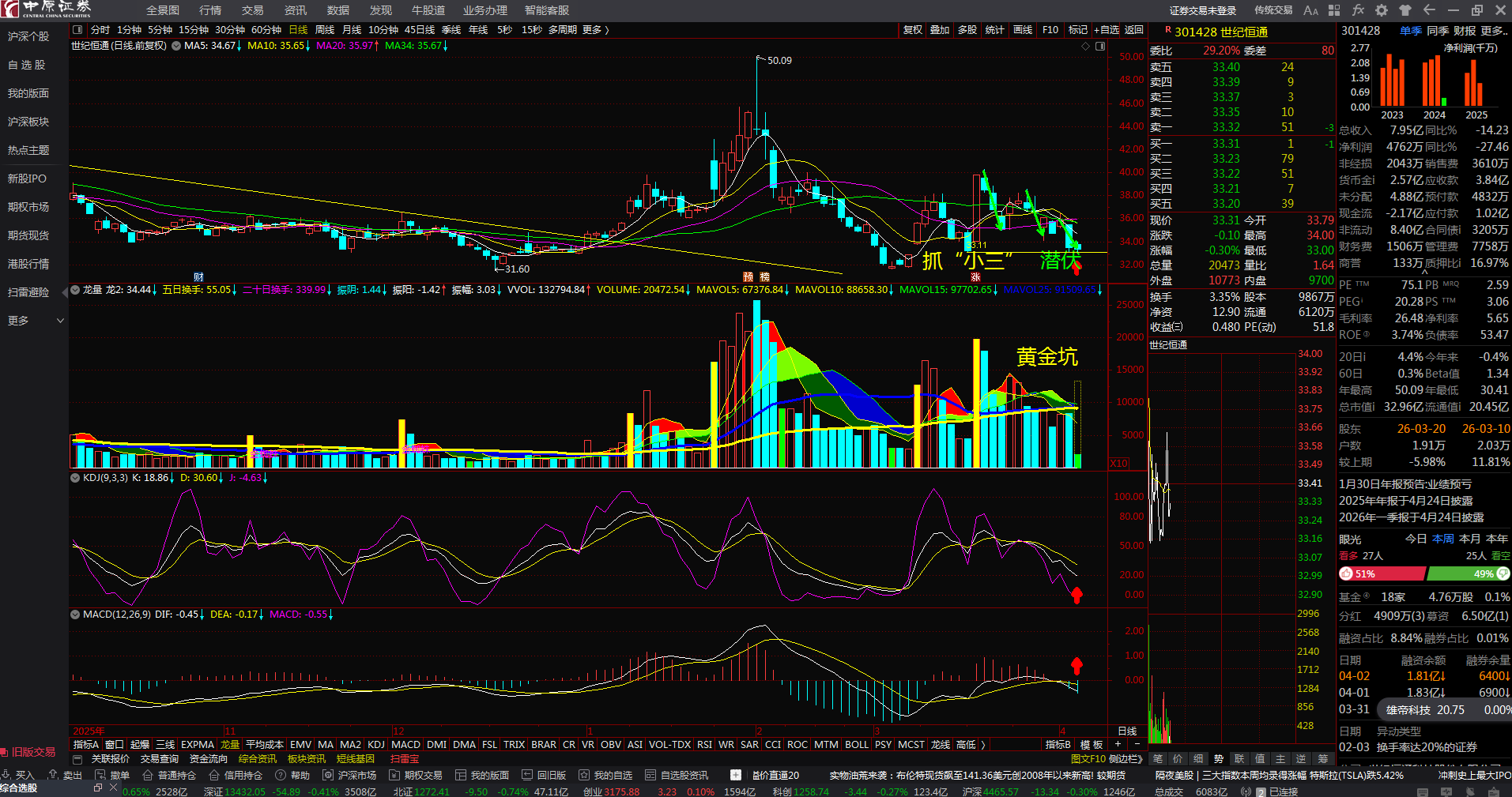The width and height of the screenshot is (1512, 797).
Task: Open the formula fx editor icon
Action: [x=1358, y=10]
